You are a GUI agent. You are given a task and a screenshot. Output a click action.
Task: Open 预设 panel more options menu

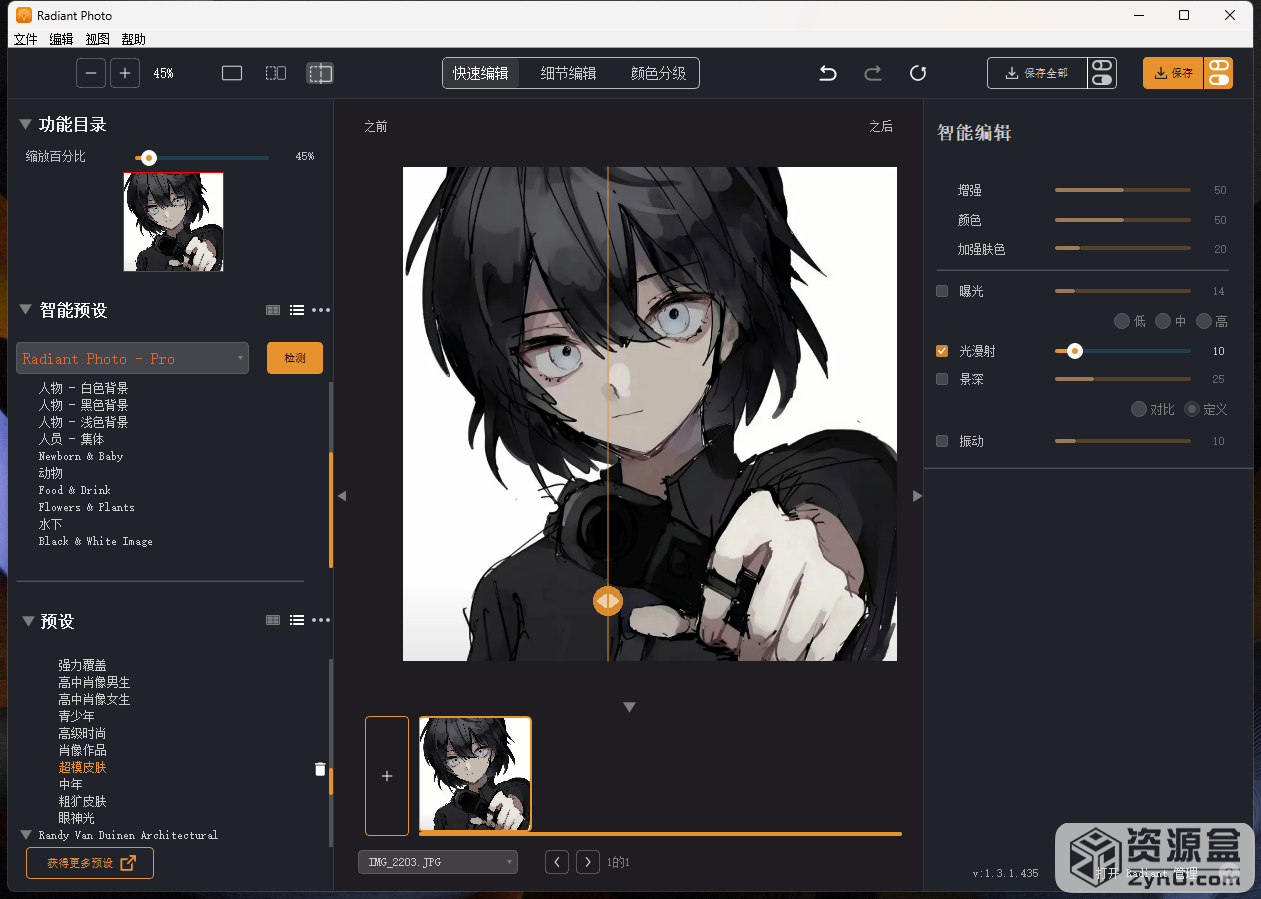coord(321,620)
